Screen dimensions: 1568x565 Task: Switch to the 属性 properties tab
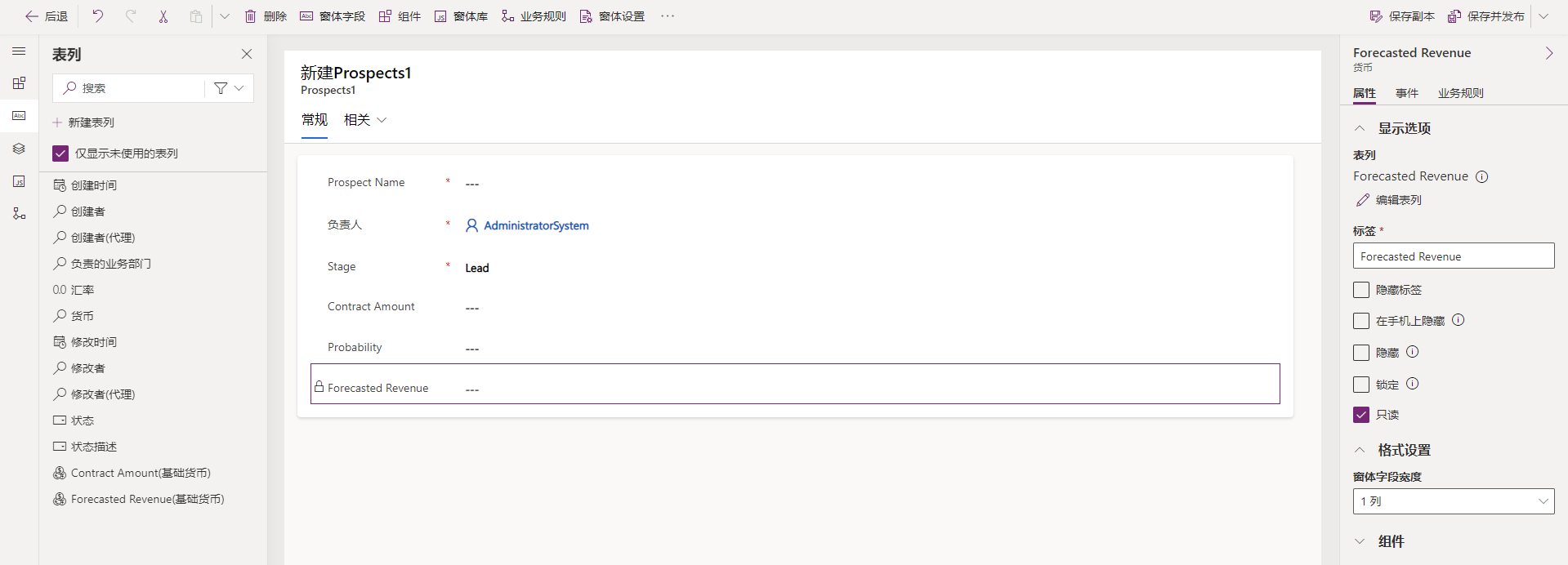tap(1365, 93)
